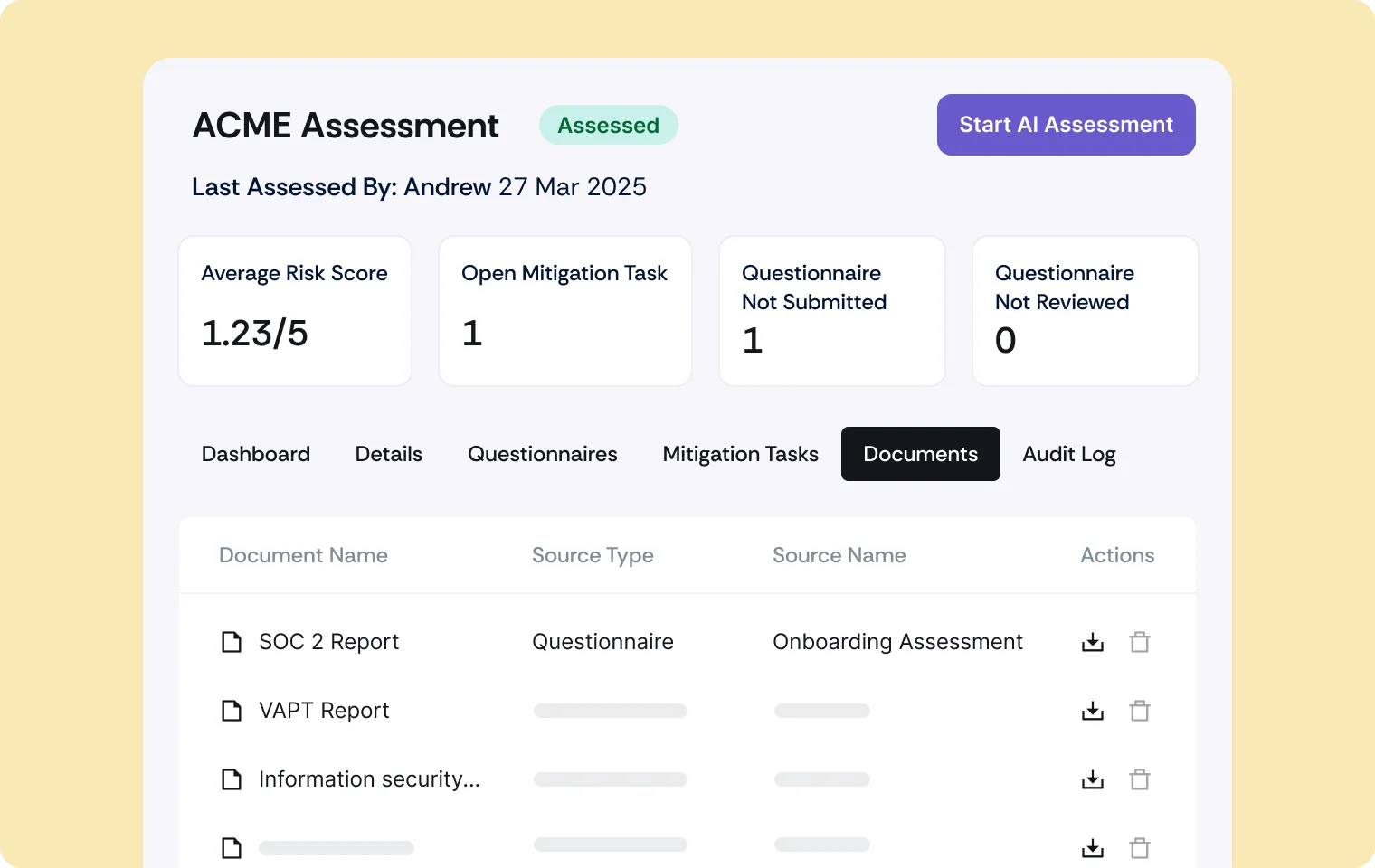
Task: Delete the SOC 2 Report document
Action: click(1140, 642)
